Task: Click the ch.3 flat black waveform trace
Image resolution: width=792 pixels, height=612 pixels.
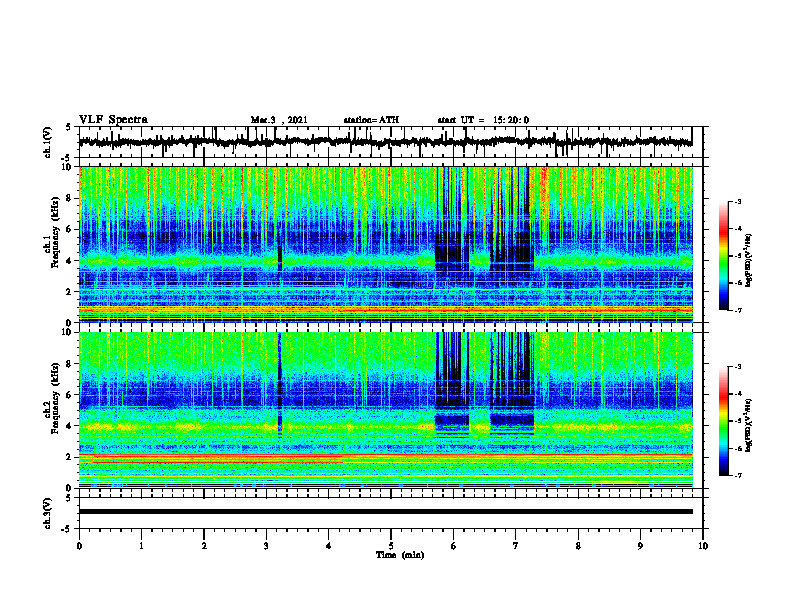Action: [386, 512]
